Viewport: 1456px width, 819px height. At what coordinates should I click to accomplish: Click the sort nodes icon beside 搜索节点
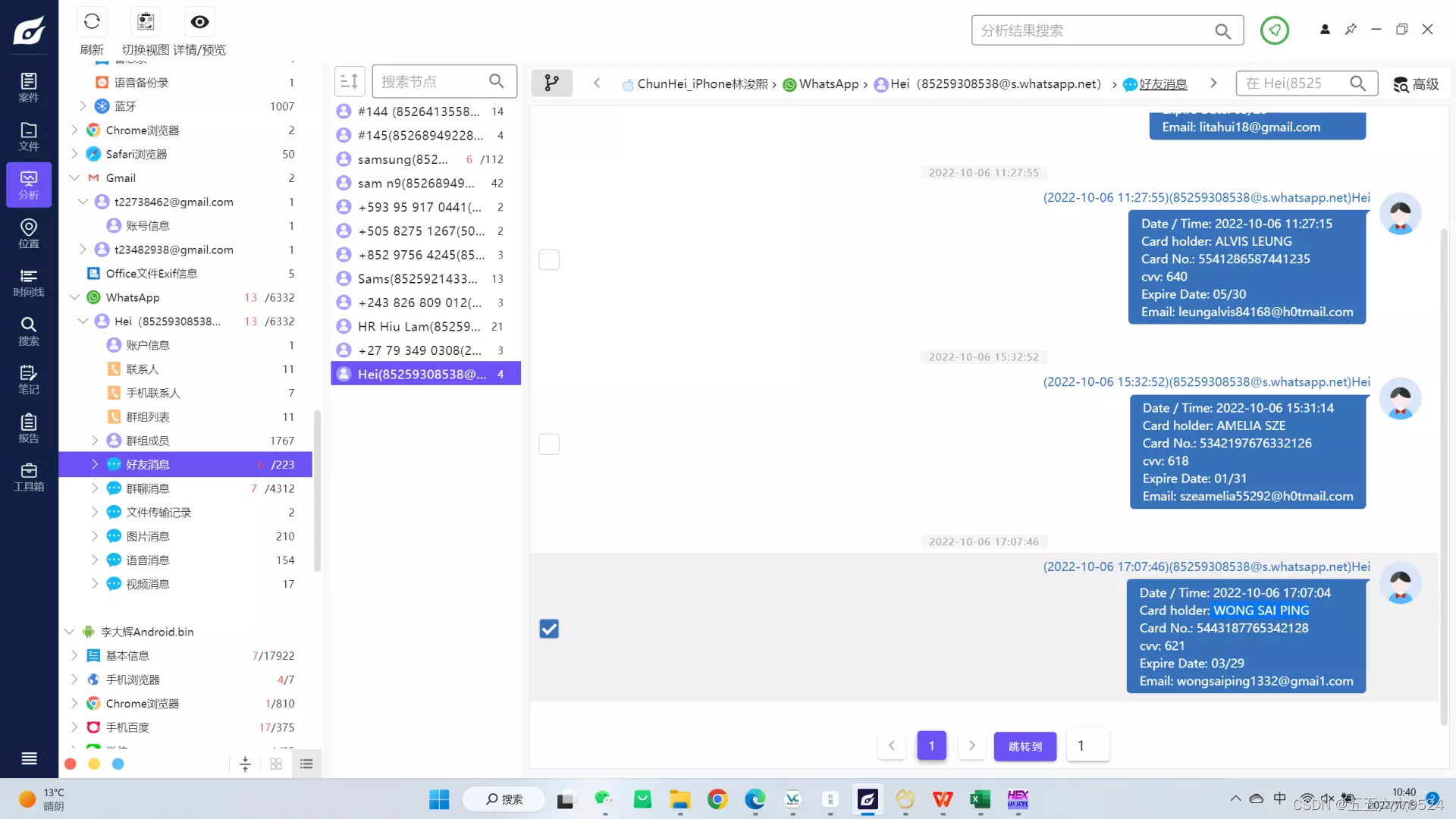[350, 81]
